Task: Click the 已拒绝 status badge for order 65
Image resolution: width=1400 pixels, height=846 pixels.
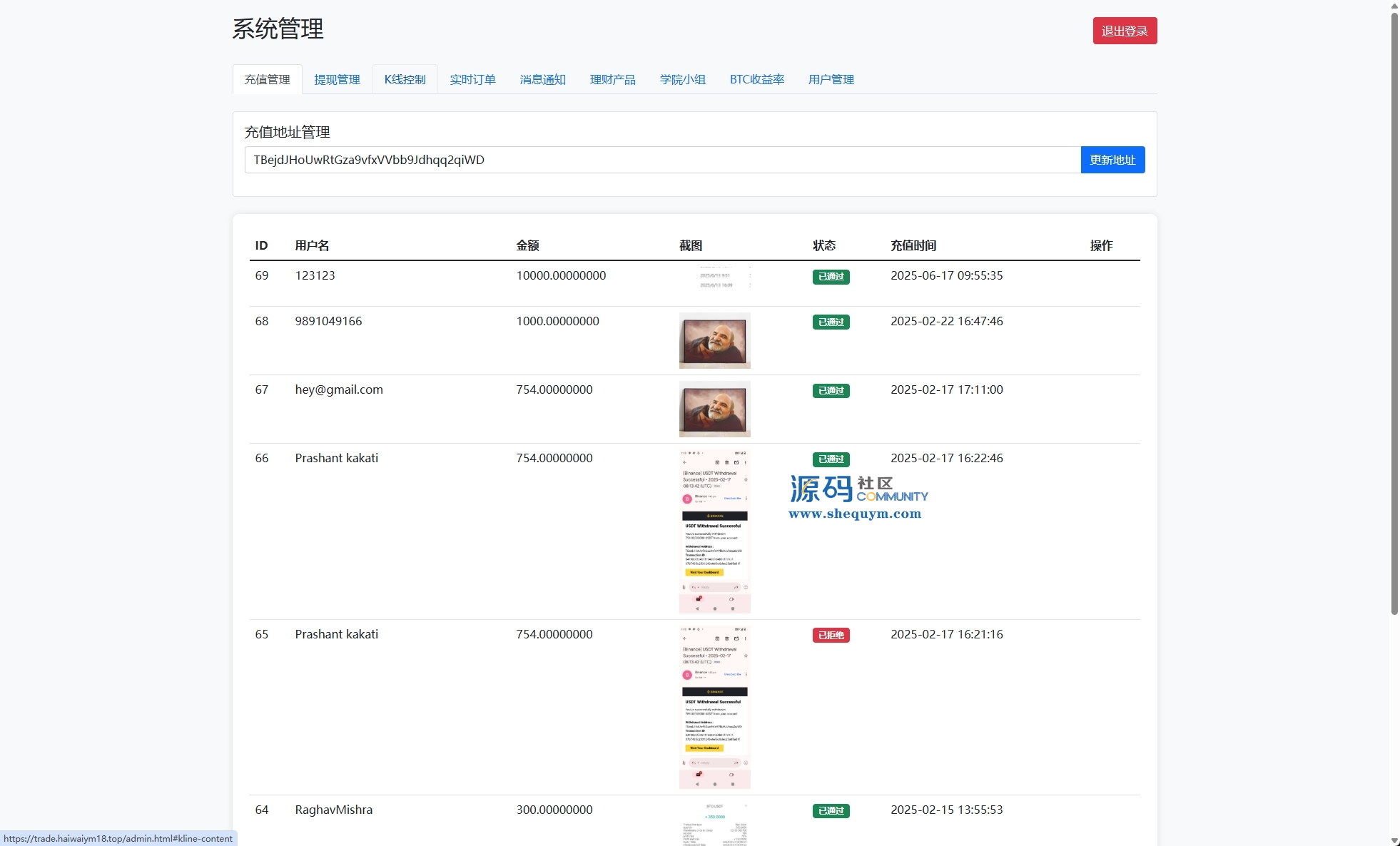Action: point(831,635)
